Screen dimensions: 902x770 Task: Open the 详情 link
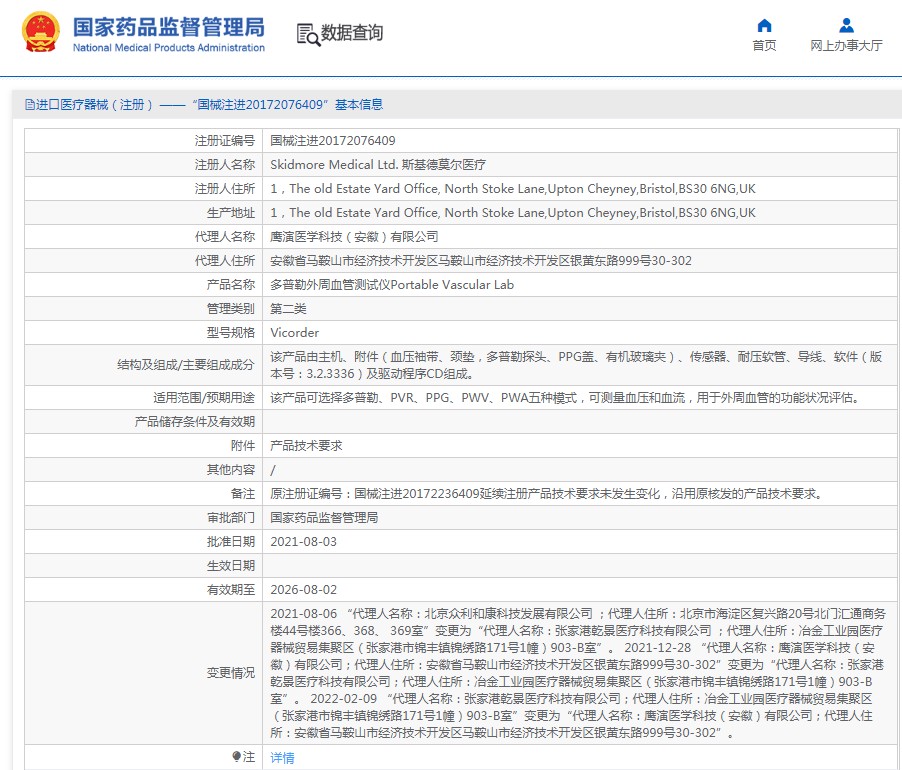(x=282, y=758)
